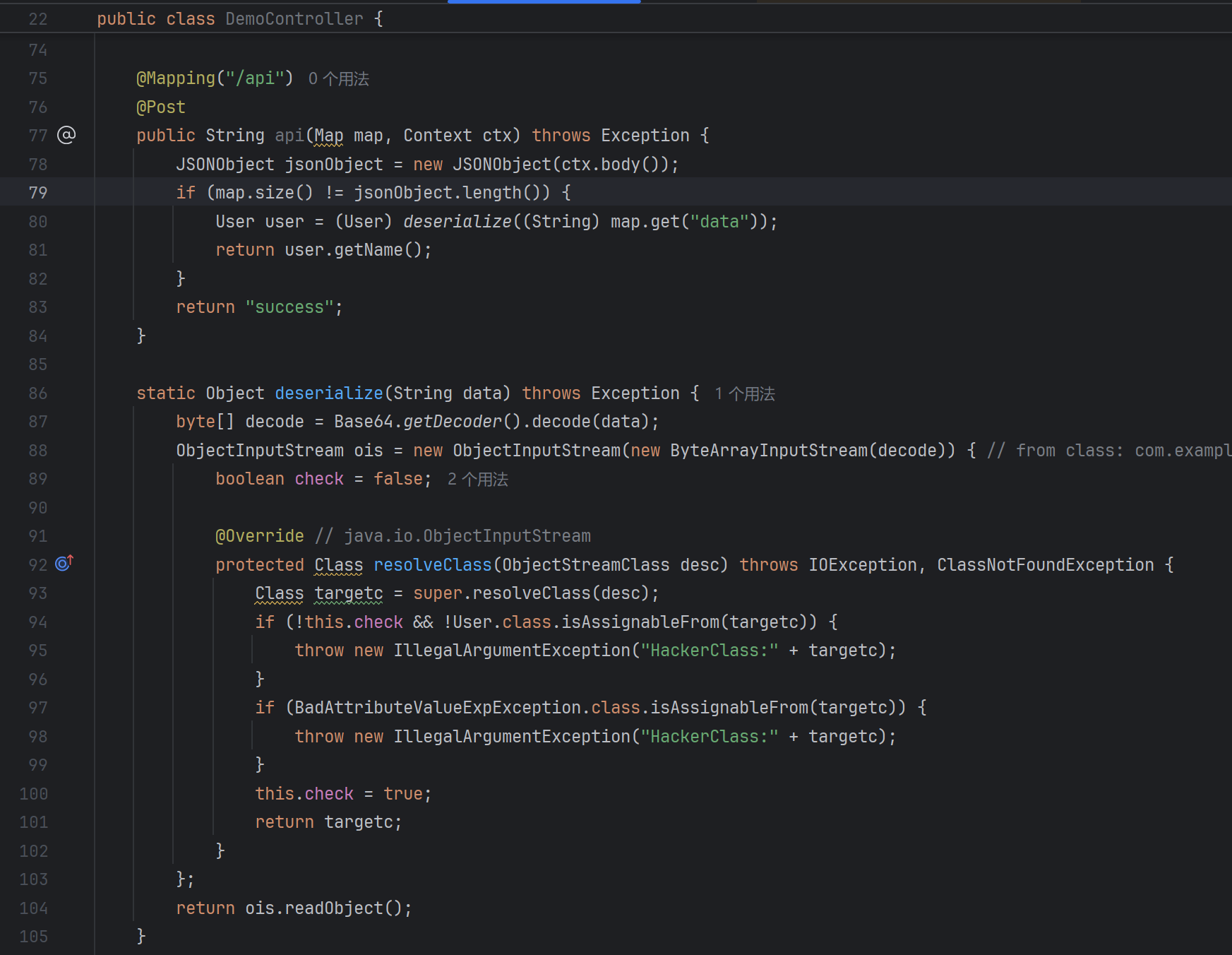
Task: Click the italic deserialize call on line 80
Action: point(457,222)
